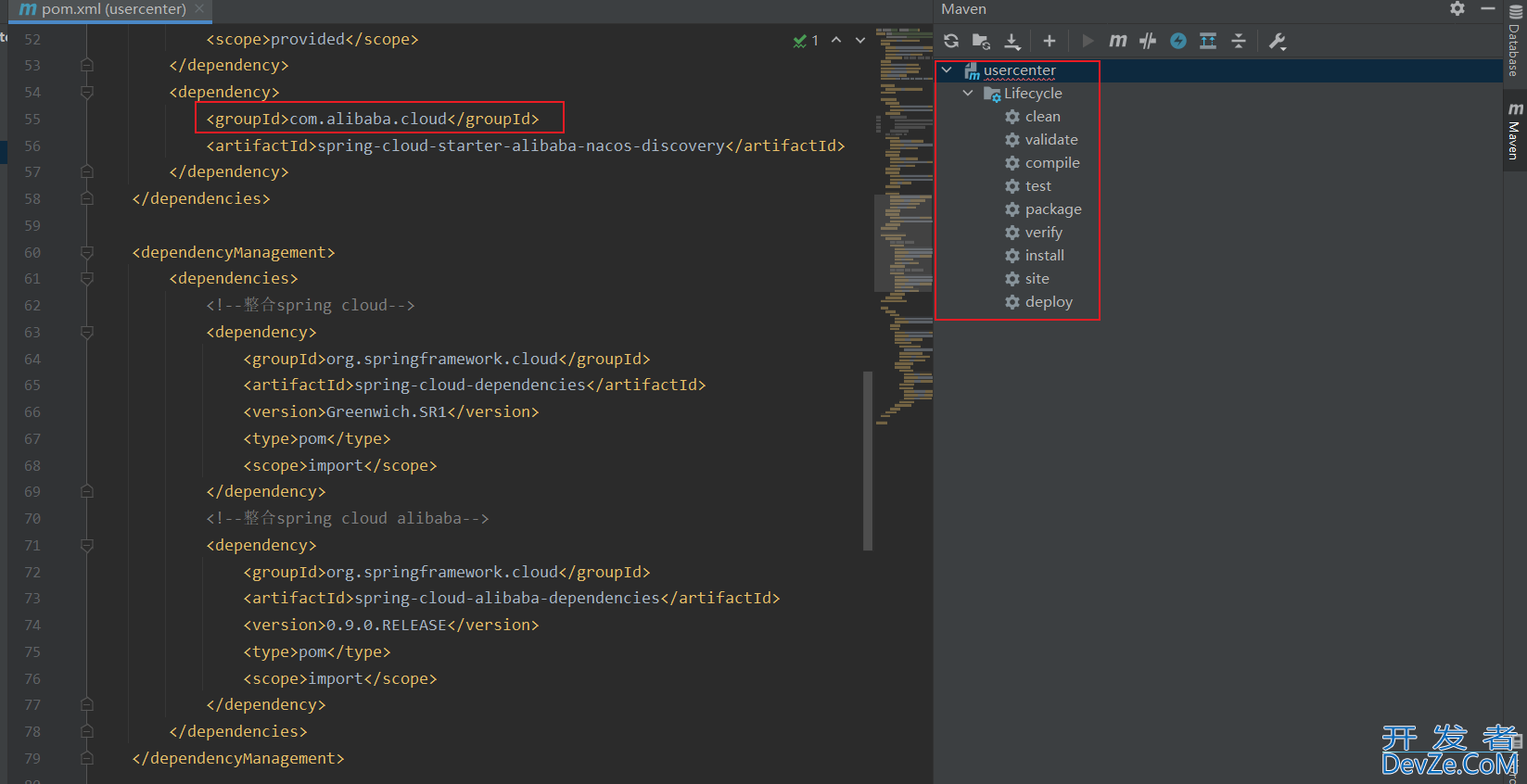Go to previous highlighted problem arrow
Viewport: 1527px width, 784px height.
pyautogui.click(x=836, y=41)
